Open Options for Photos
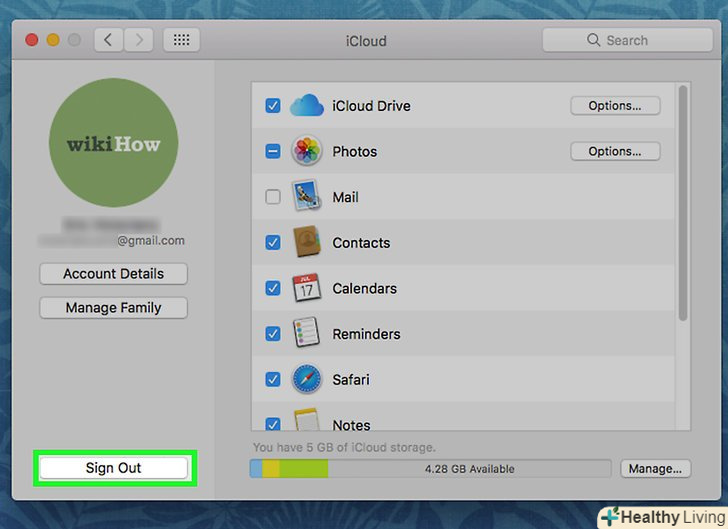Viewport: 728px width, 529px height. 615,152
